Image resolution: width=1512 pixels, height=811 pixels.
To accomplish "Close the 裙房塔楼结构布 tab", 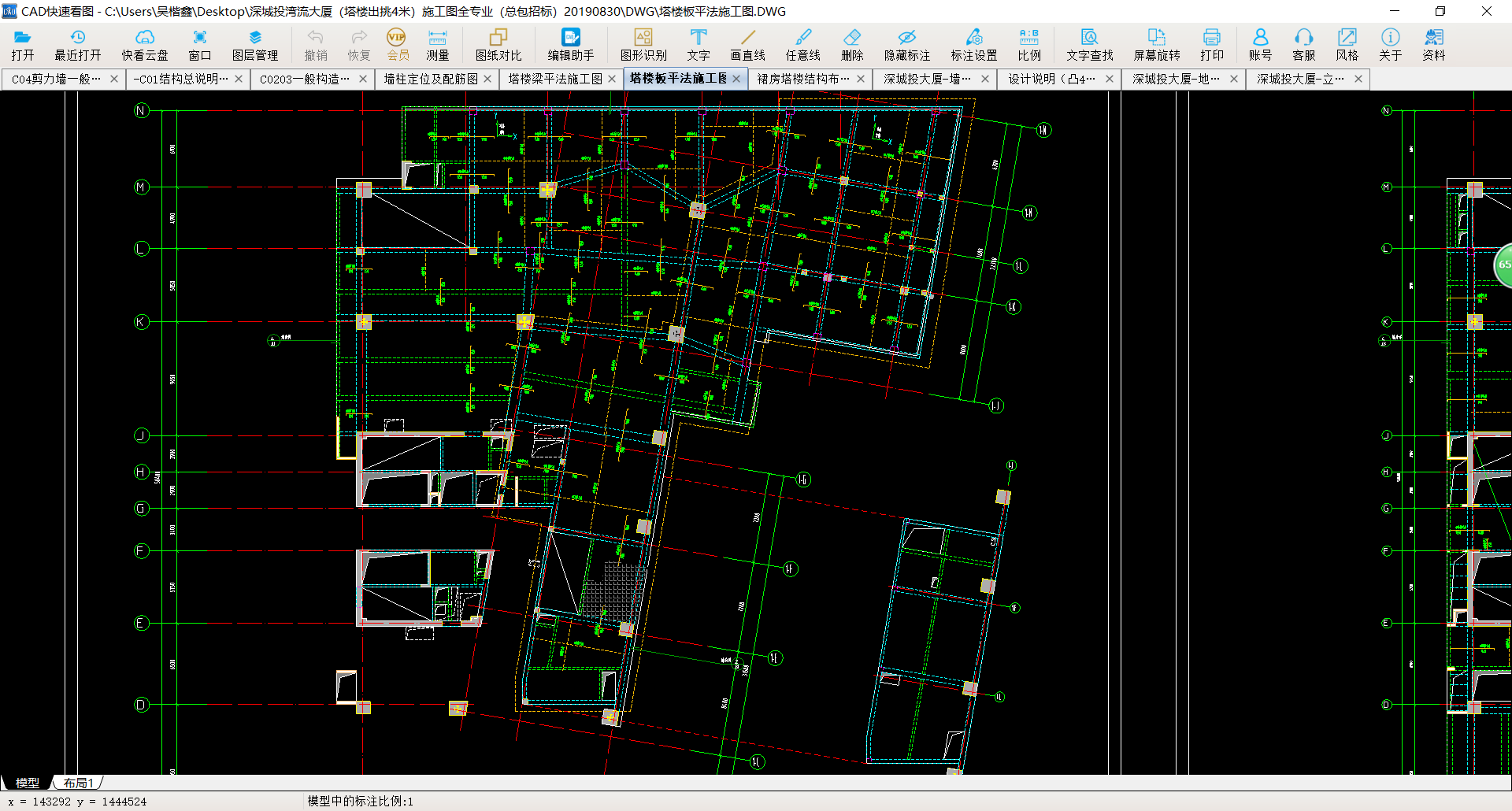I will point(861,79).
